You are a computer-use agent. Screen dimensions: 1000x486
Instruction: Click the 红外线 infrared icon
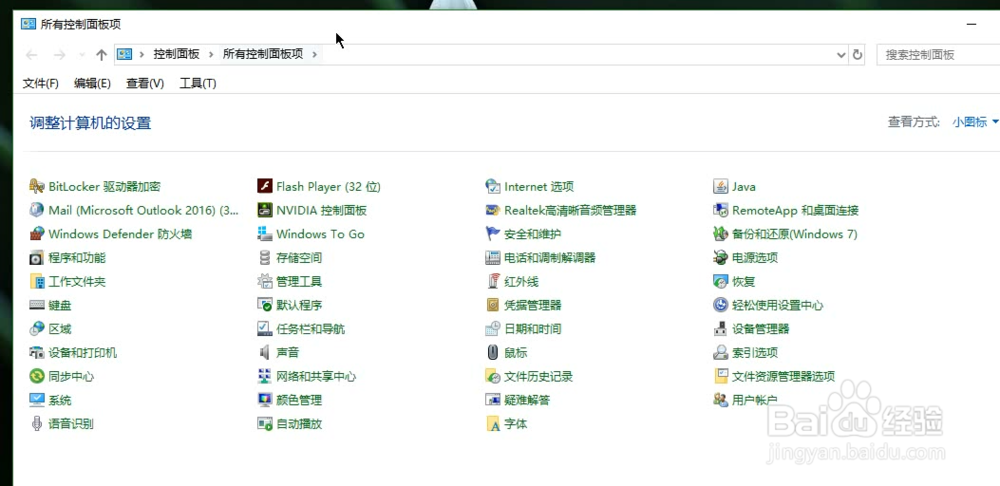(493, 281)
